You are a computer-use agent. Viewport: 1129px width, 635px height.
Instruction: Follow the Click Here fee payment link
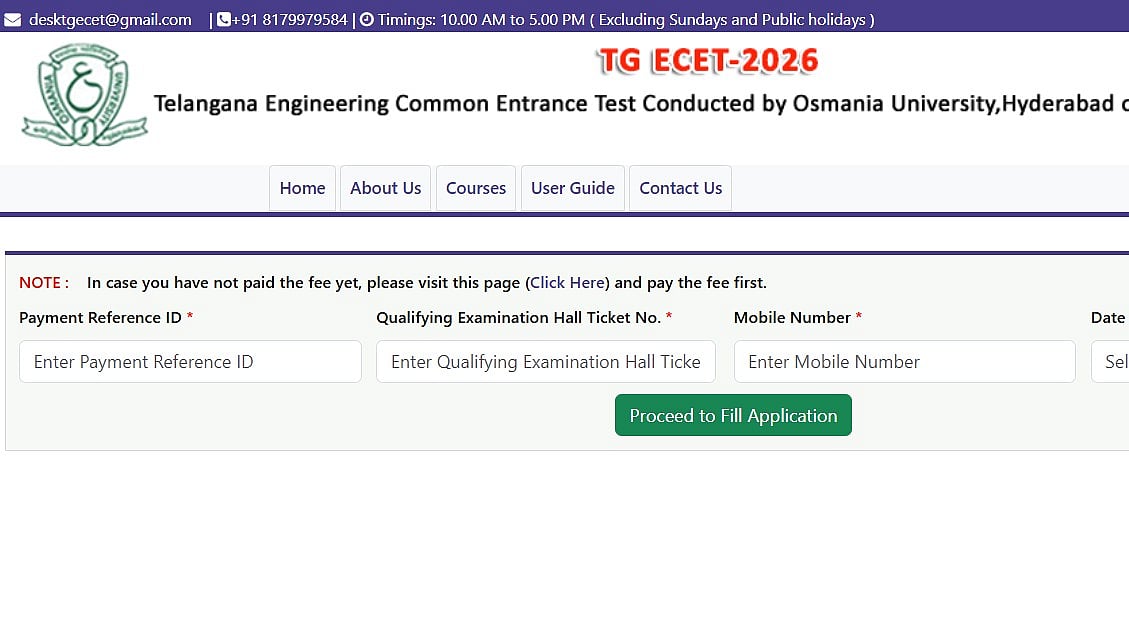pos(567,283)
